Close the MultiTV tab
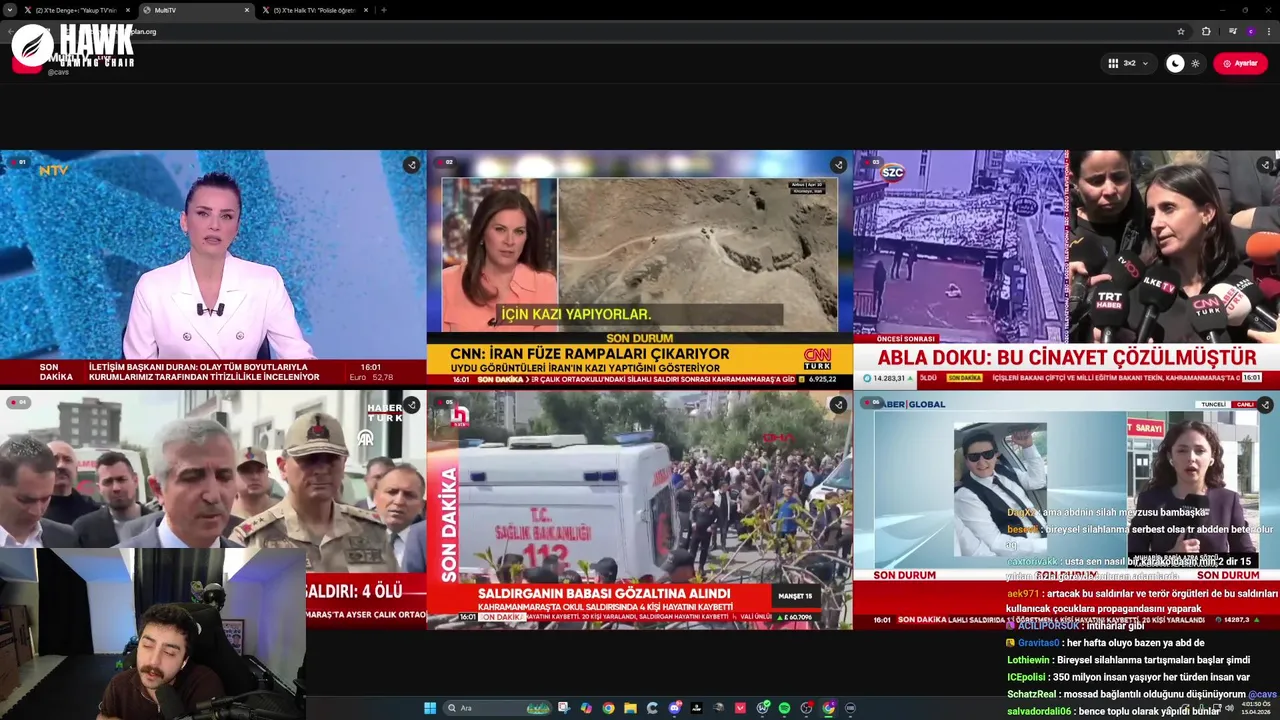Screen dimensions: 1280x720 tap(247, 10)
